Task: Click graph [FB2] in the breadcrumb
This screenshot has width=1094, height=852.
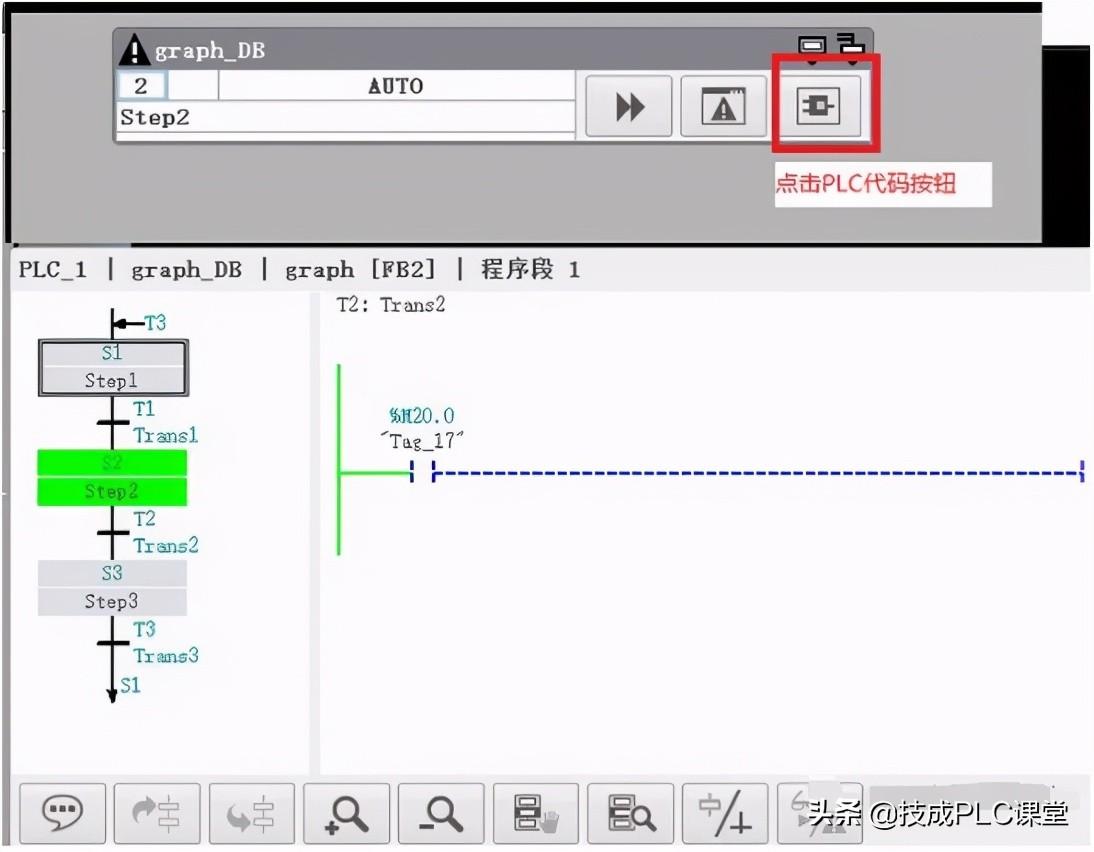Action: 360,270
